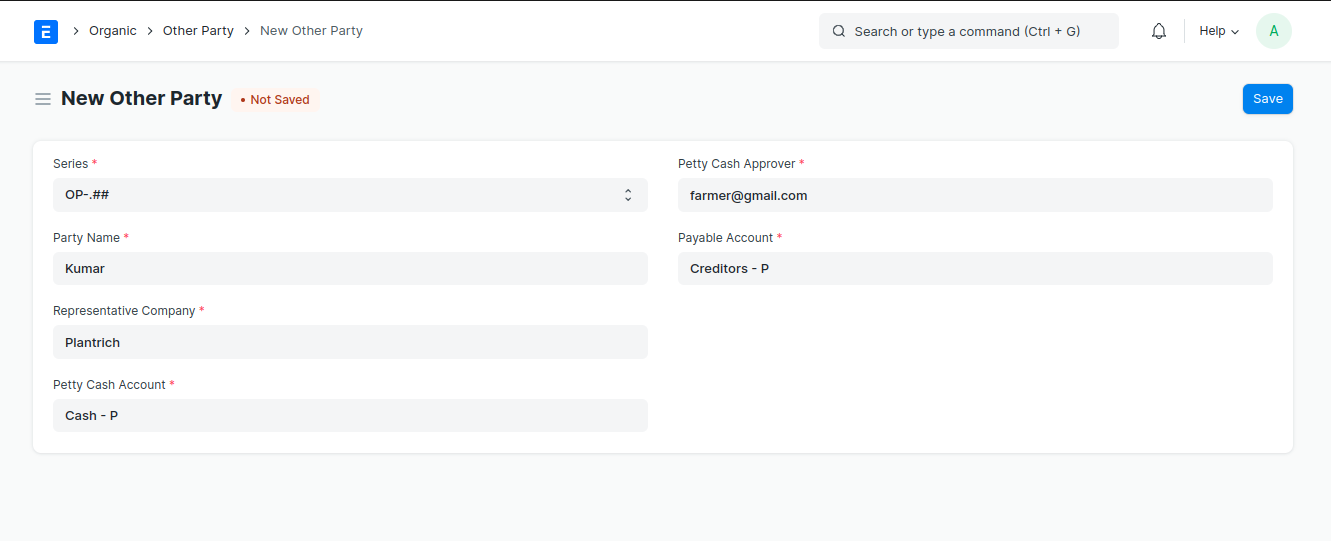Edit the Payable Account field
Viewport: 1331px width, 541px height.
[x=975, y=268]
